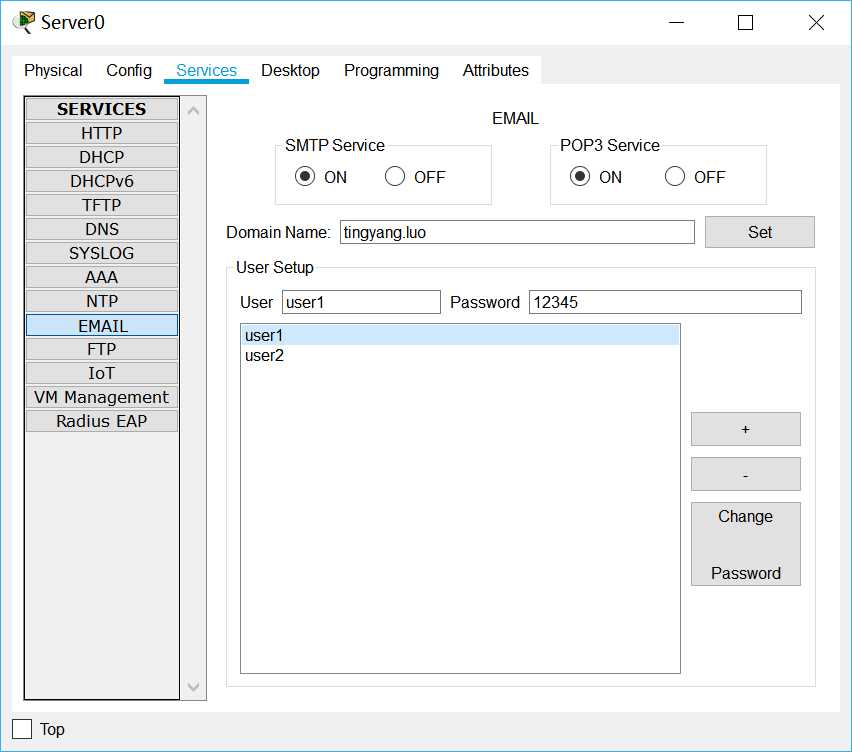Choose the TFTP service
This screenshot has height=752, width=852.
click(102, 205)
